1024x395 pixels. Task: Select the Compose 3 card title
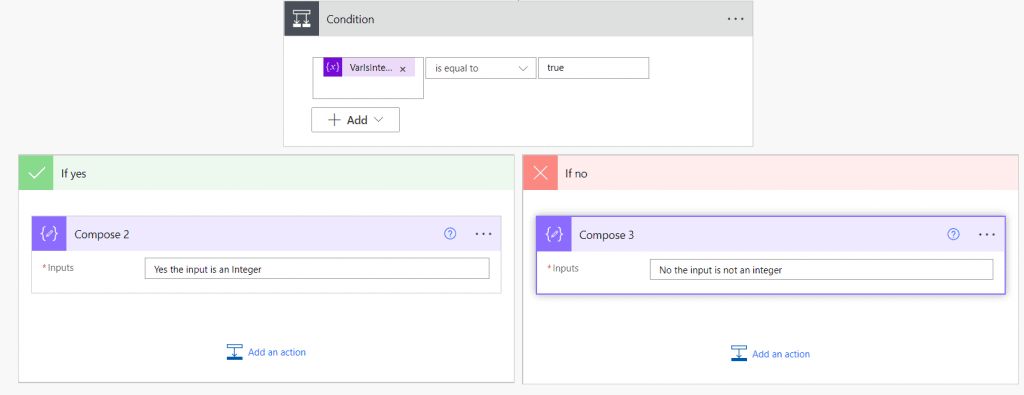[607, 235]
